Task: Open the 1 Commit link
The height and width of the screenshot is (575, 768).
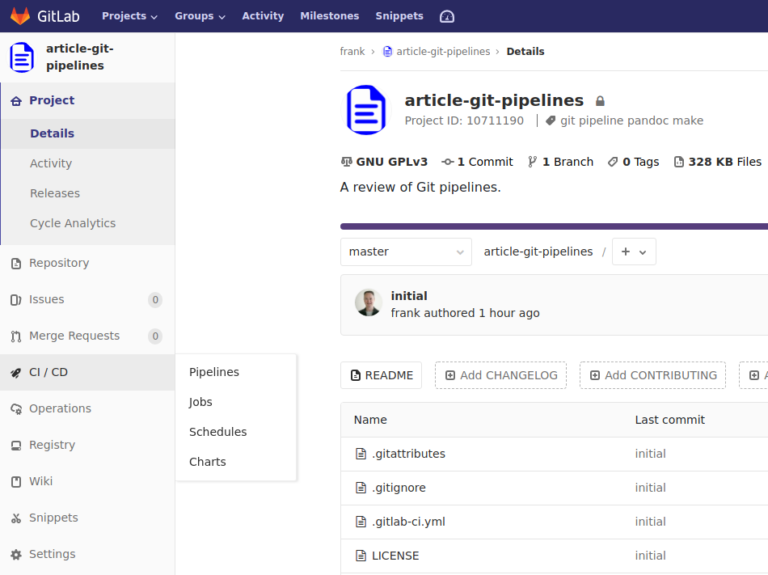Action: tap(477, 162)
